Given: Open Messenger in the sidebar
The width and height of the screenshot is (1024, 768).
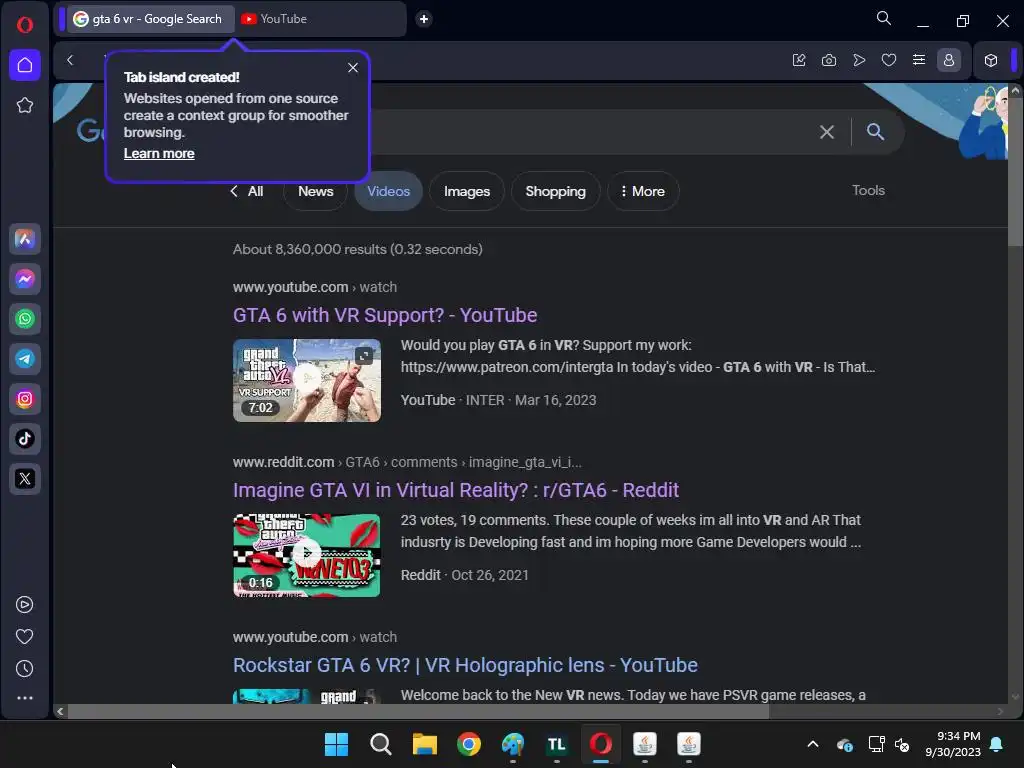Looking at the screenshot, I should (25, 279).
